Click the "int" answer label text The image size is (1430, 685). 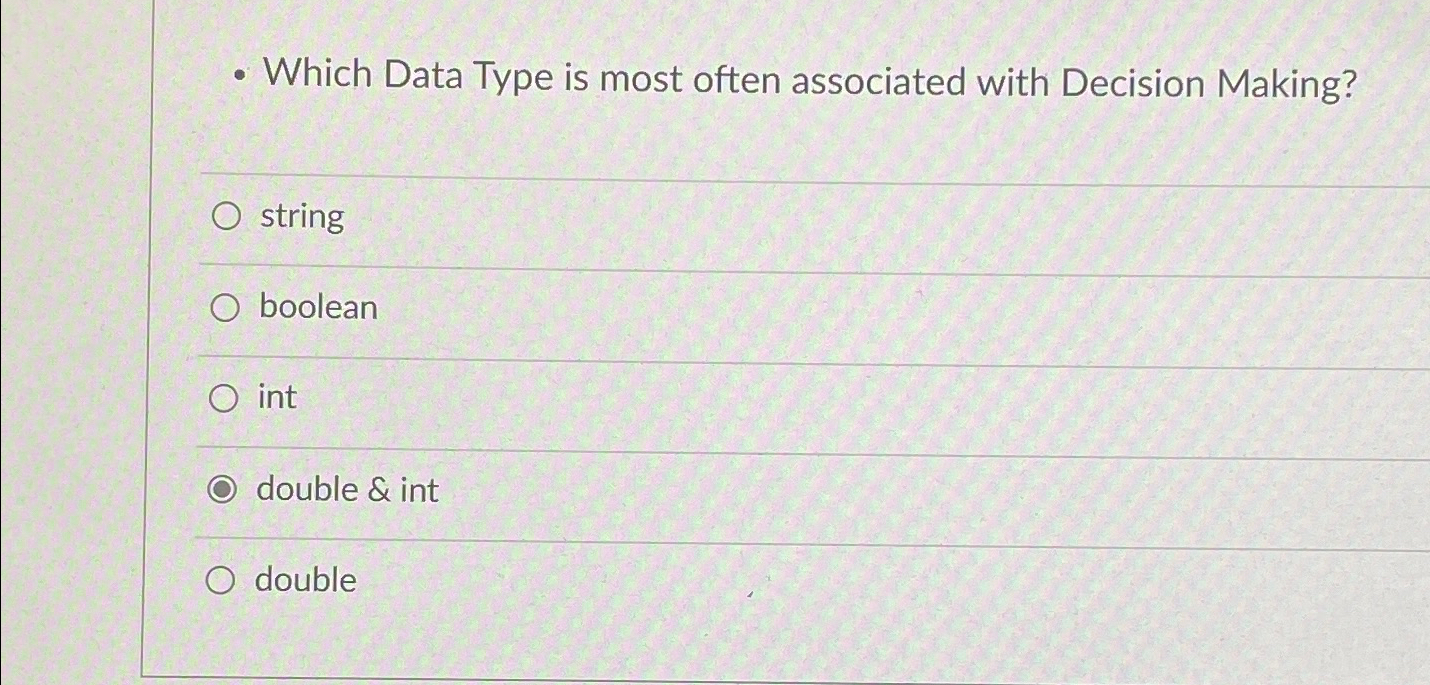coord(277,398)
